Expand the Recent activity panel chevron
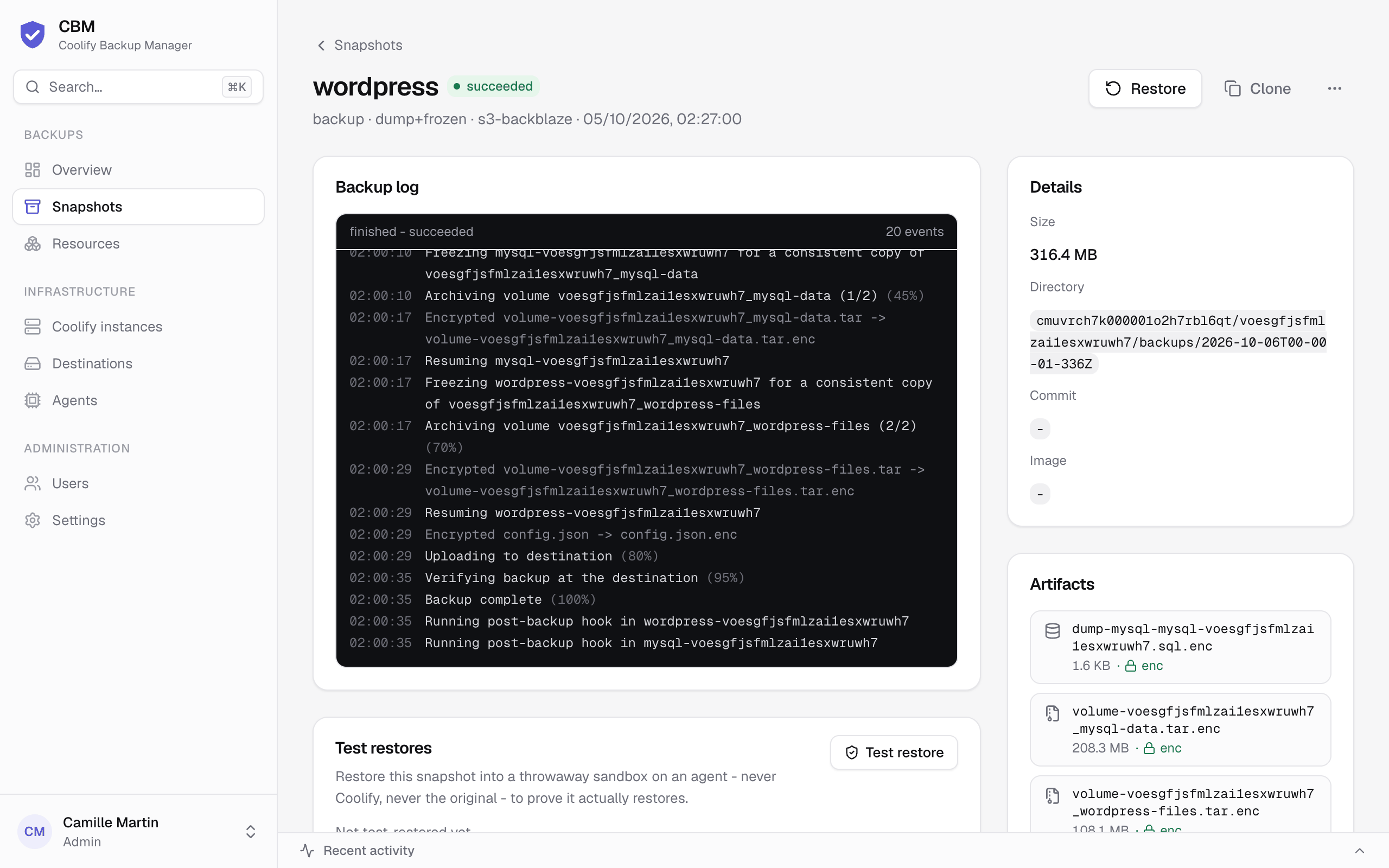The image size is (1389, 868). (x=1359, y=851)
